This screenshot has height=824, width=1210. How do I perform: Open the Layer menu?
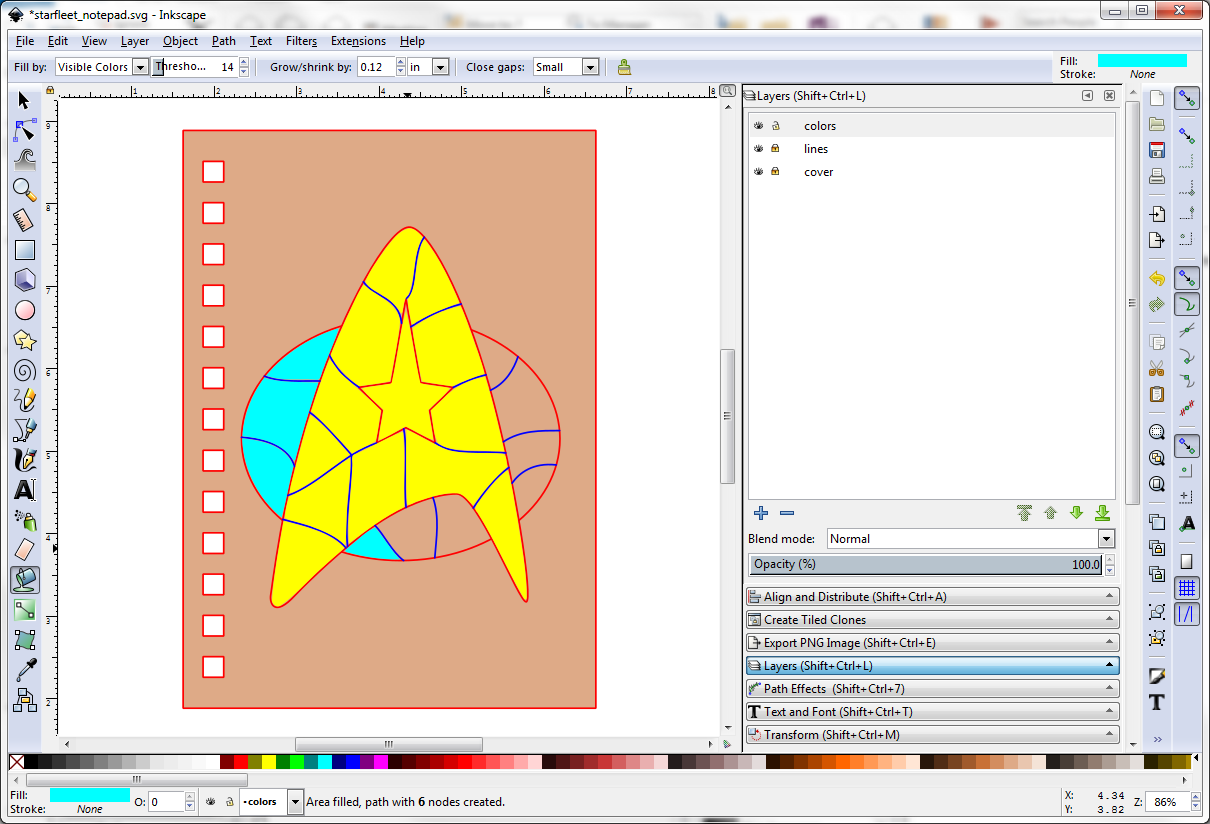135,41
